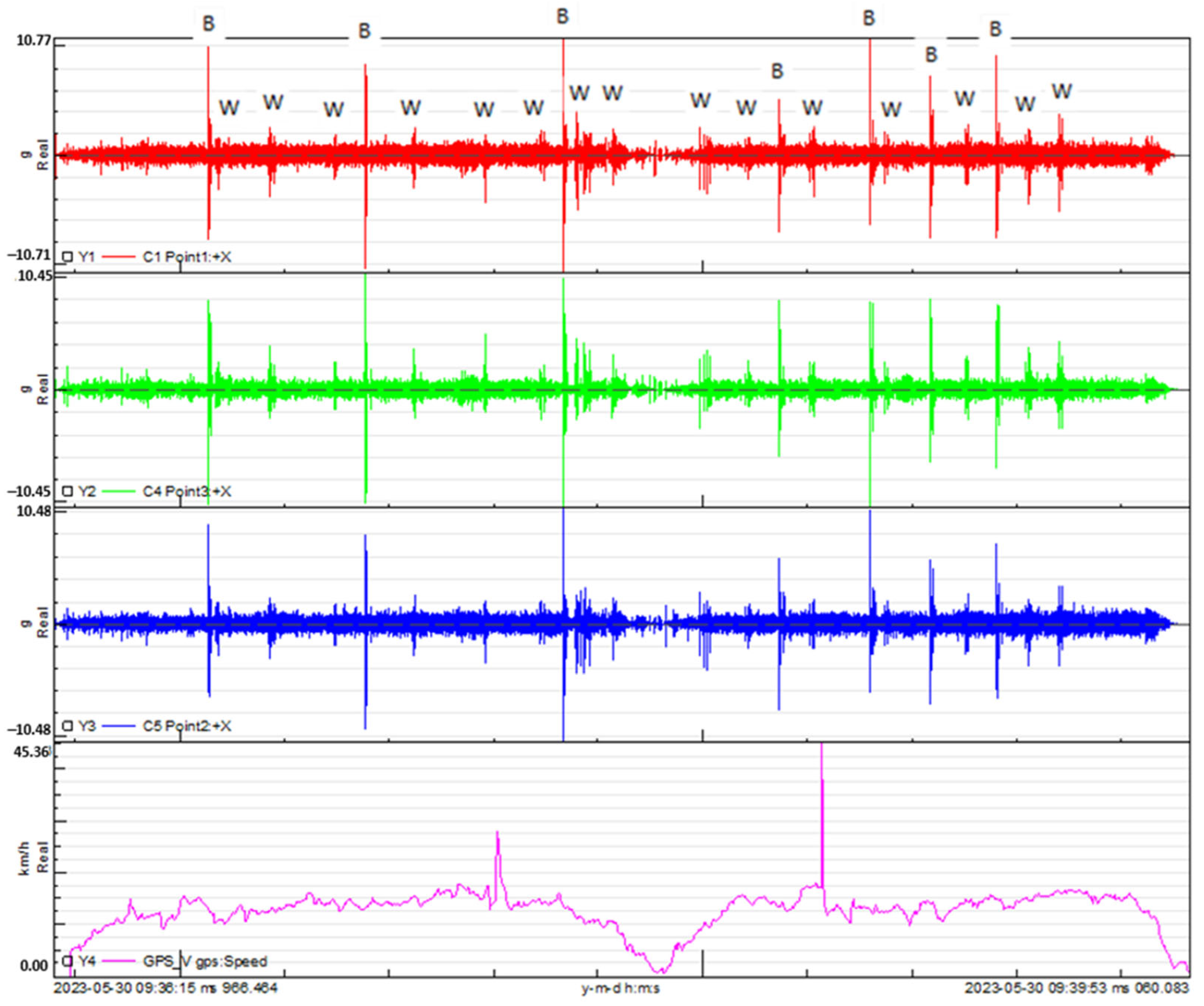1204x1006 pixels.
Task: Toggle the Y4 checkbox in speed plot
Action: point(68,960)
